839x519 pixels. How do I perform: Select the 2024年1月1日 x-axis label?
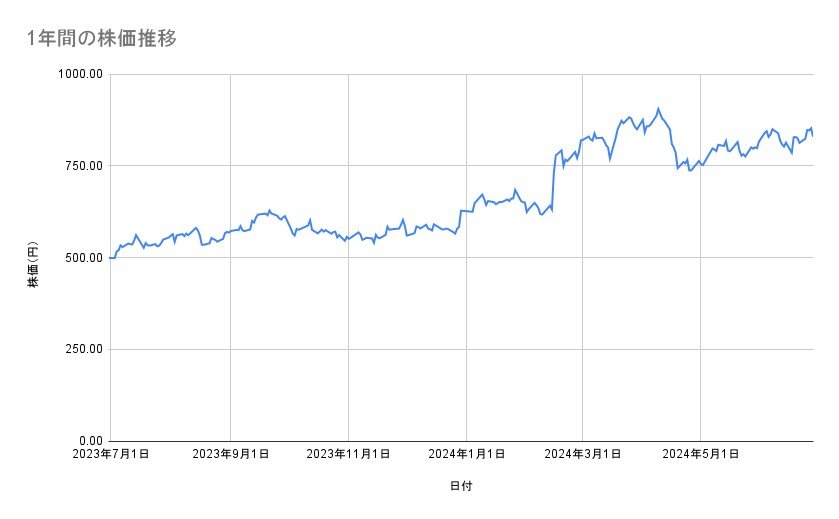(x=466, y=454)
